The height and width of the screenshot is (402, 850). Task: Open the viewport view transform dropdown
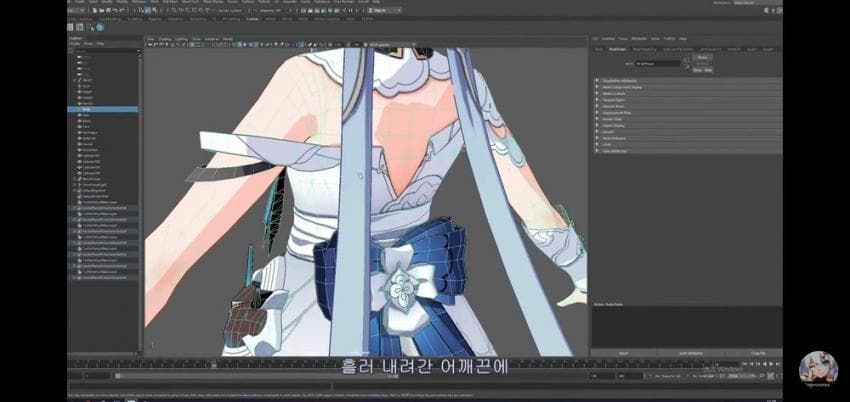(389, 44)
